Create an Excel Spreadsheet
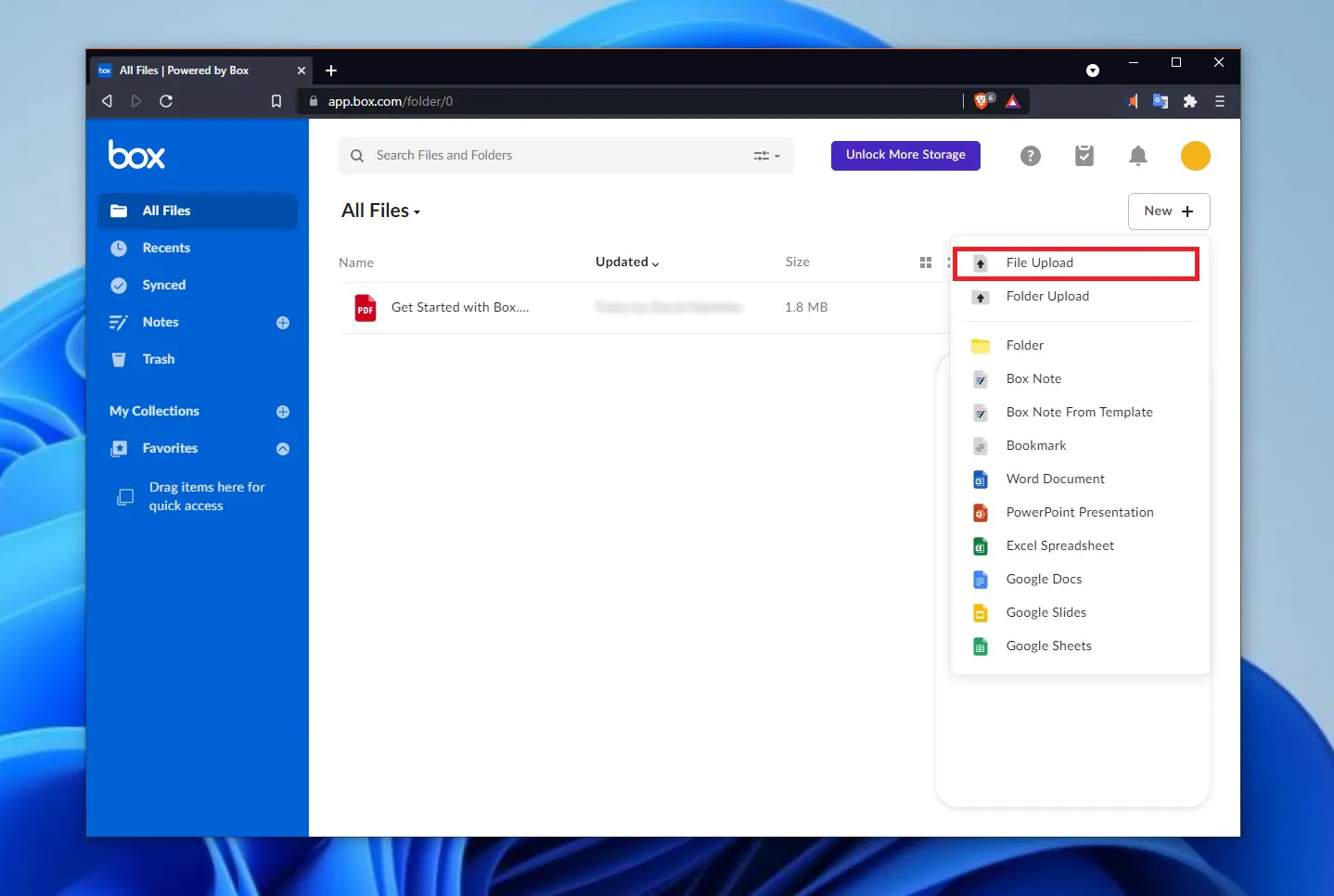The image size is (1334, 896). [x=1080, y=546]
